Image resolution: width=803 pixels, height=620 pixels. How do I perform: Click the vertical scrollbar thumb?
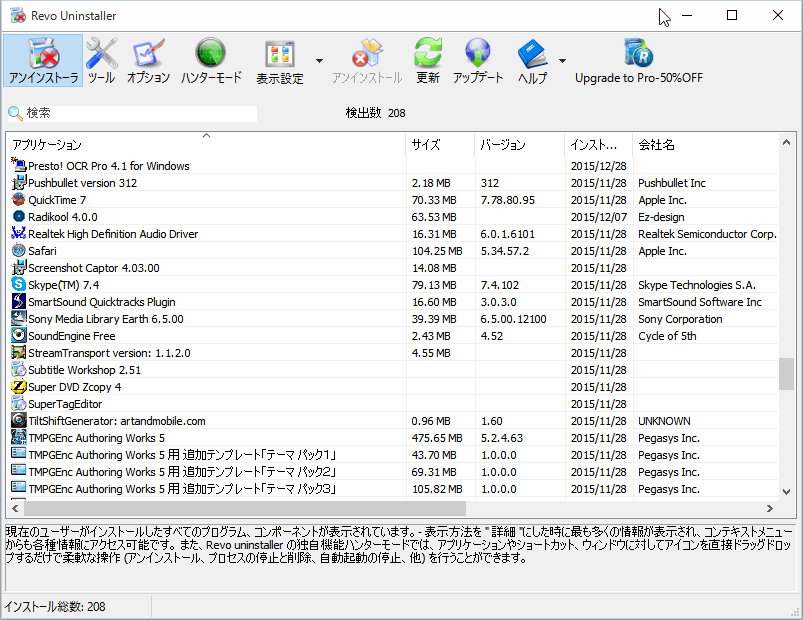click(x=787, y=374)
